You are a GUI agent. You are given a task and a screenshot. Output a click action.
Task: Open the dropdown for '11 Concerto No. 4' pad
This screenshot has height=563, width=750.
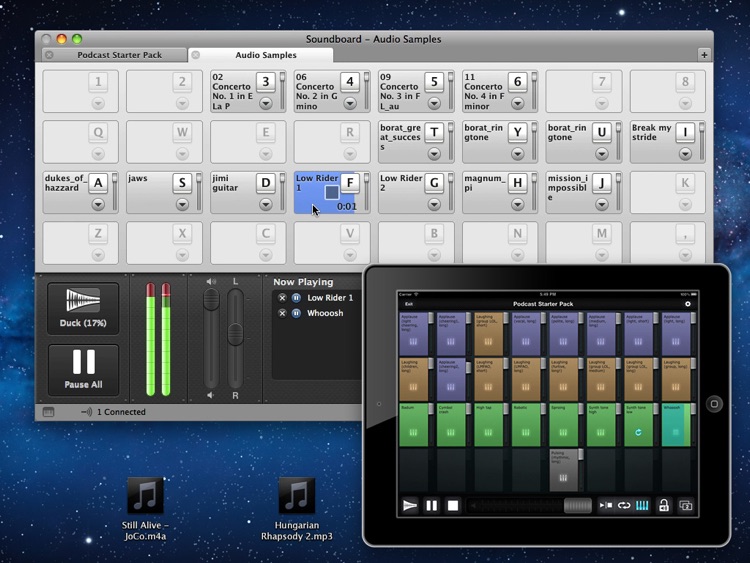pyautogui.click(x=518, y=103)
